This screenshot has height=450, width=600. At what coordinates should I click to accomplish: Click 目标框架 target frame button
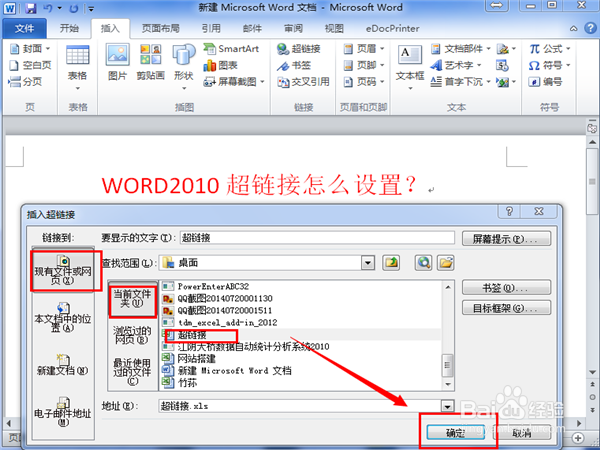coord(506,308)
